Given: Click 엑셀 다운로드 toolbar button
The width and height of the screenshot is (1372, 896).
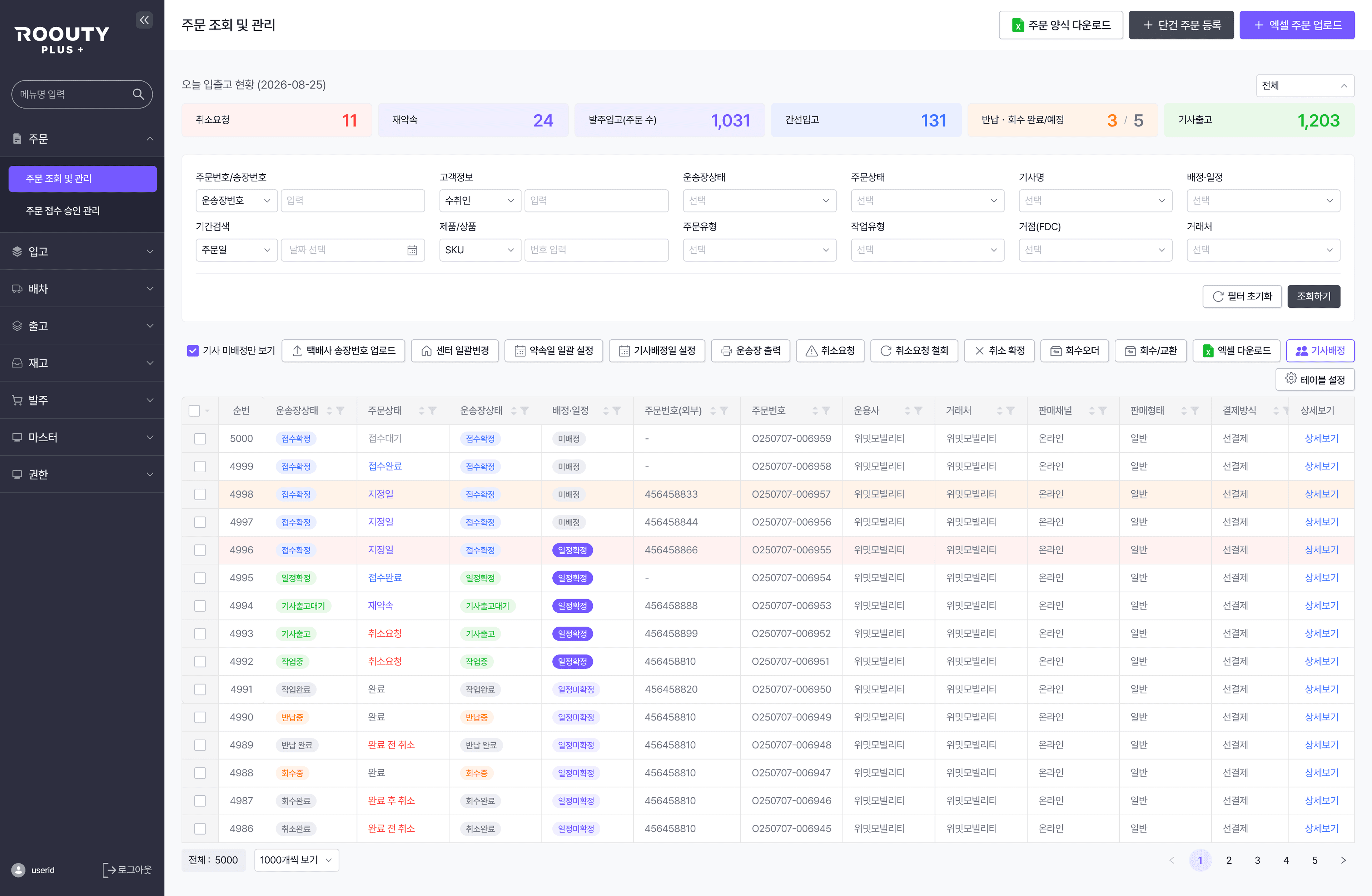Looking at the screenshot, I should (1236, 350).
